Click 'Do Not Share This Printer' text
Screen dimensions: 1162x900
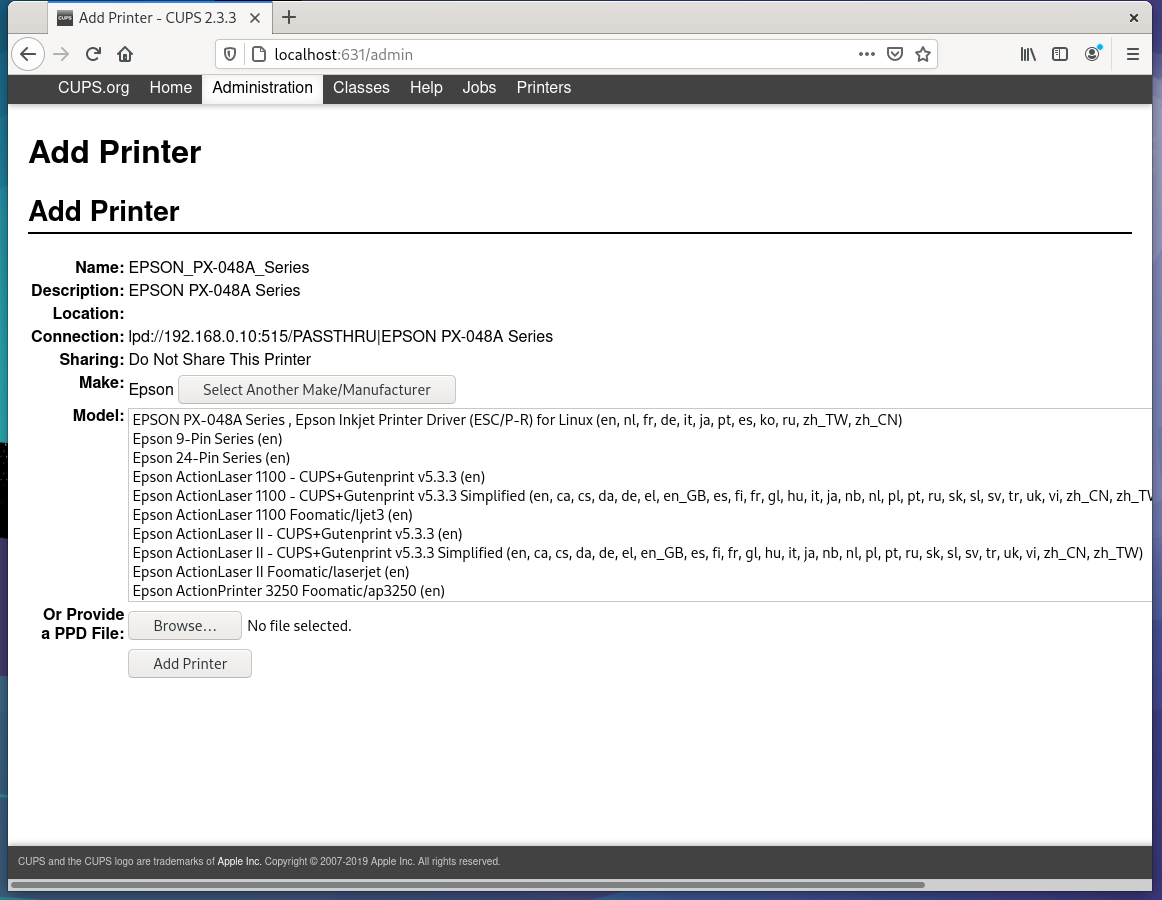coord(220,360)
